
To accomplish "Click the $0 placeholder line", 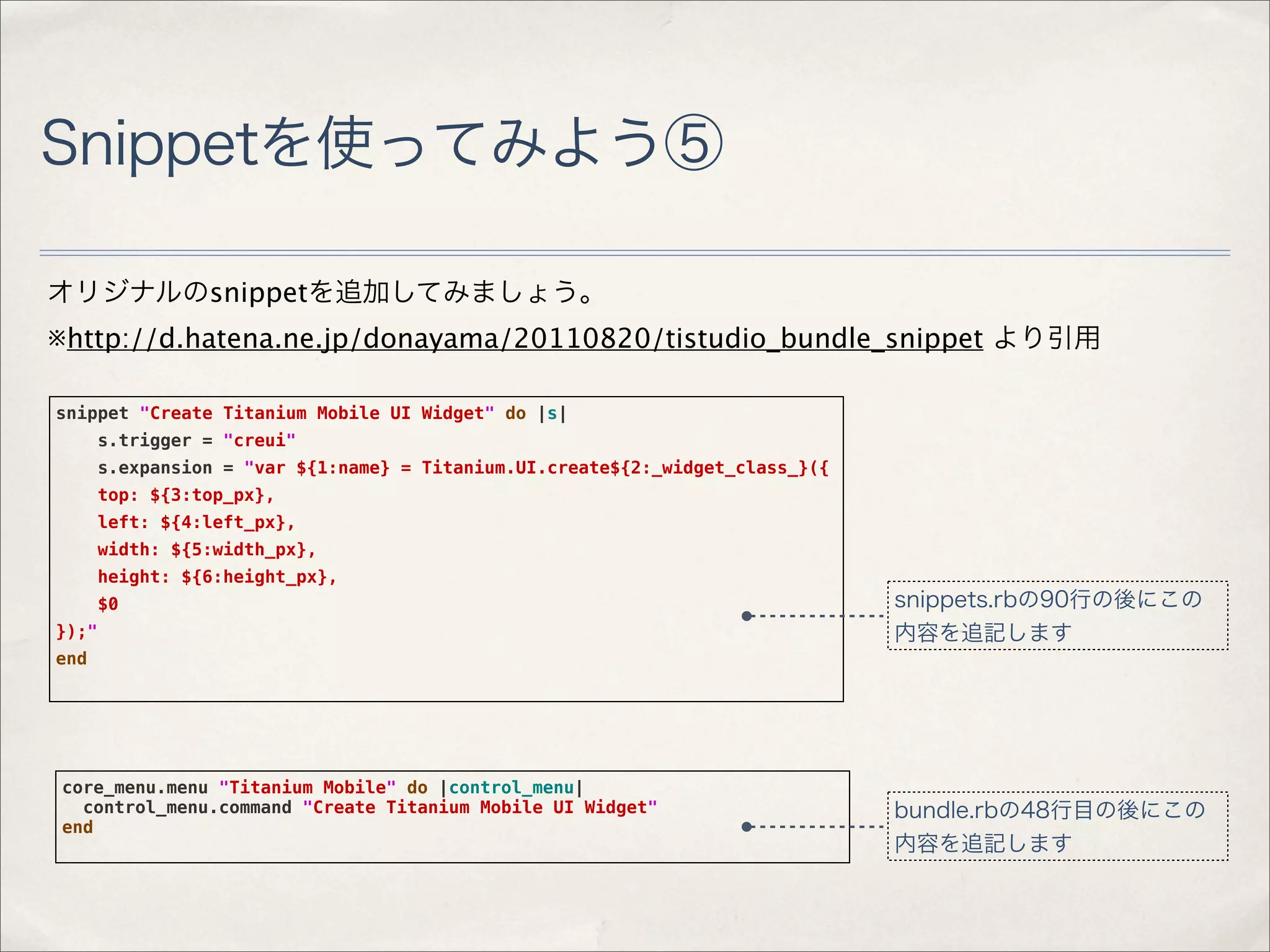I will (x=108, y=604).
